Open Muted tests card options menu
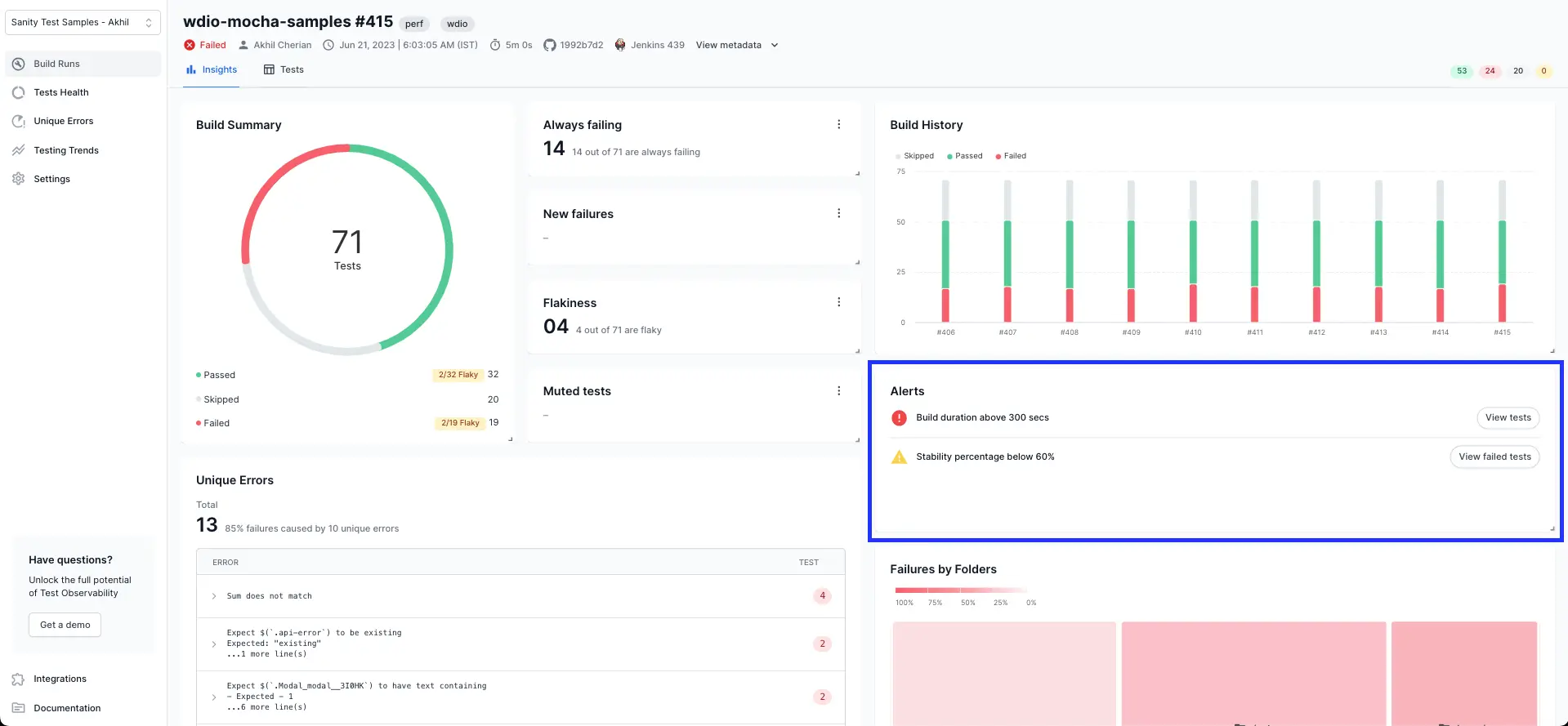 click(838, 390)
